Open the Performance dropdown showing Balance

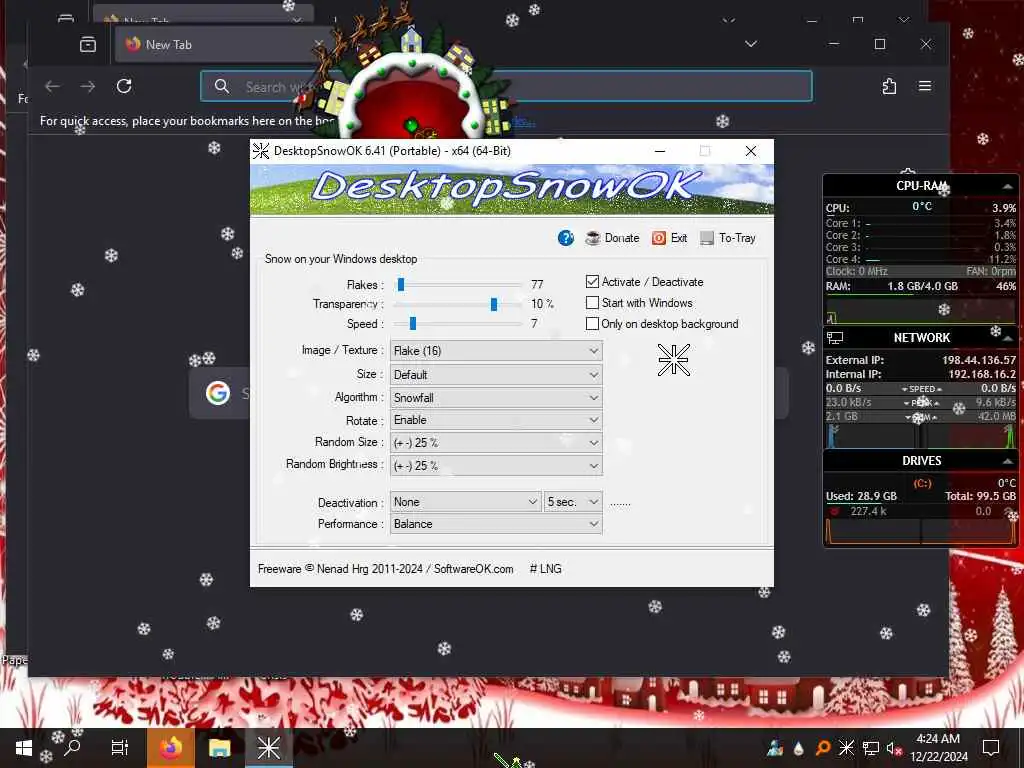[496, 524]
